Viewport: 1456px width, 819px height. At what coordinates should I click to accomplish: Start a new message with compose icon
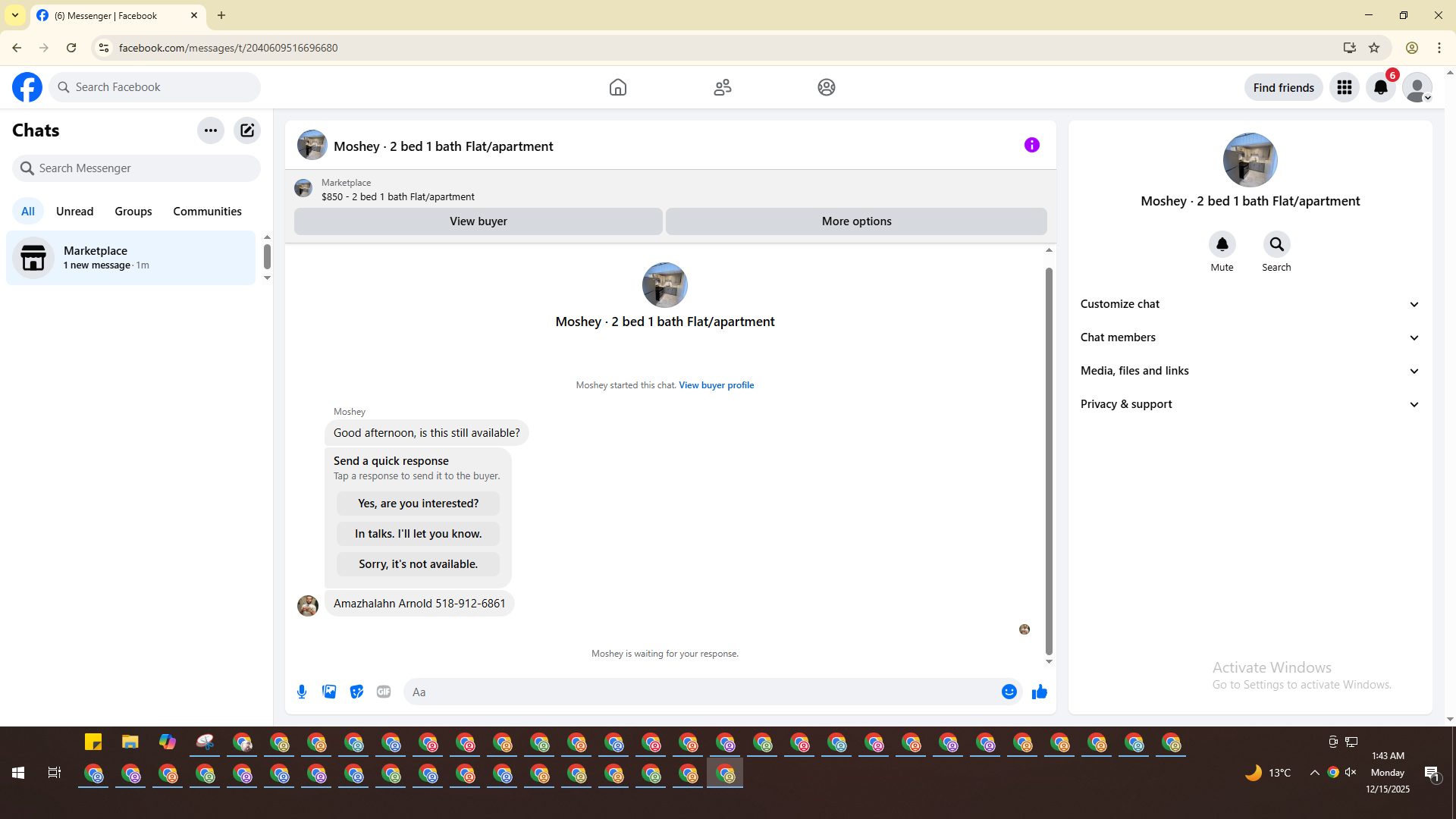coord(247,130)
